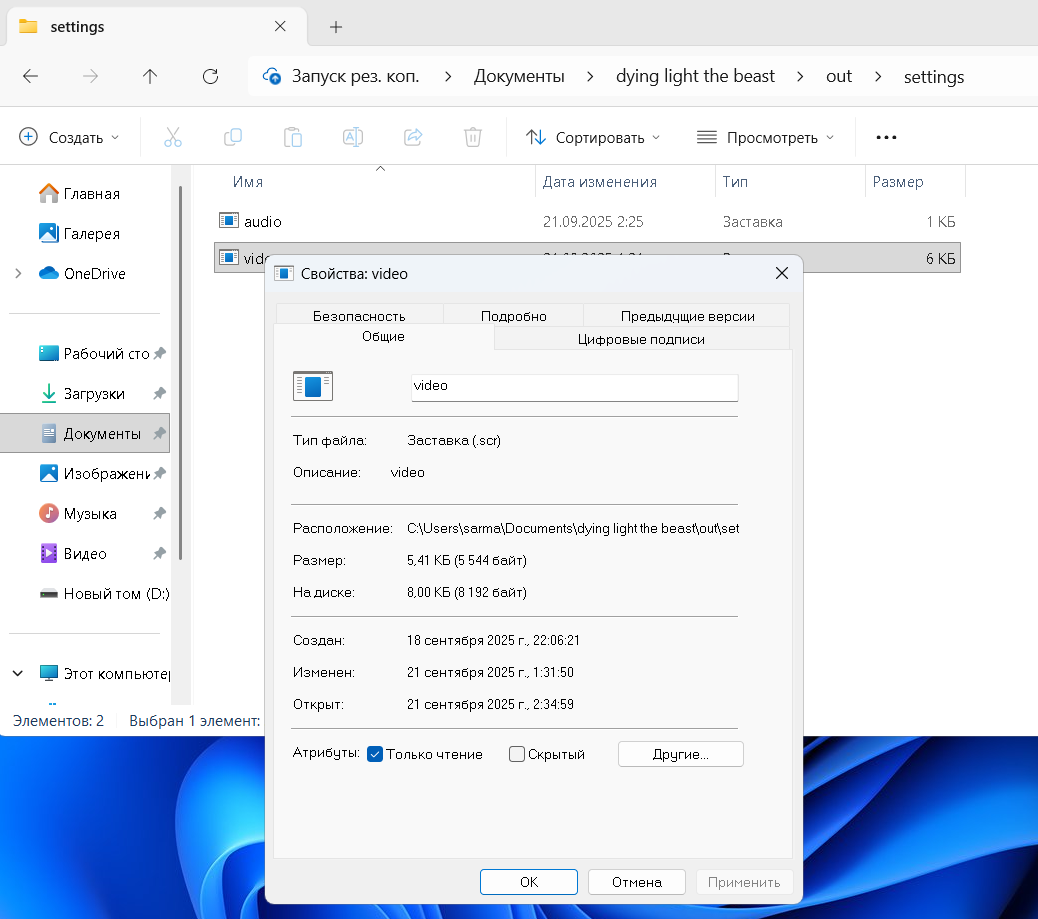
Task: Click the Cut scissors icon in toolbar
Action: click(x=173, y=137)
